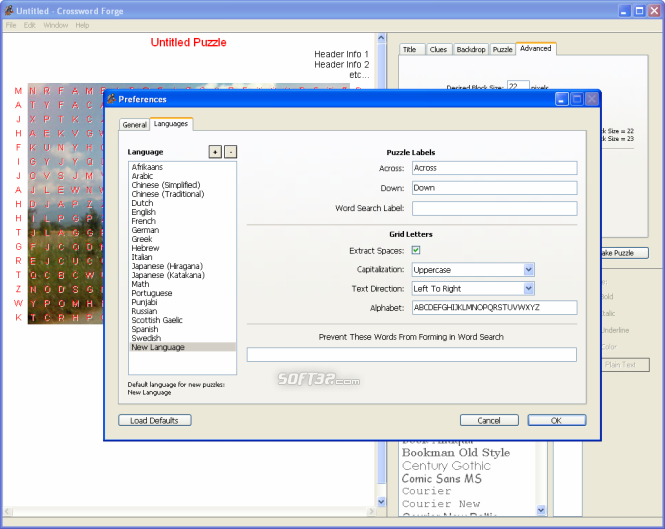Image resolution: width=665 pixels, height=529 pixels.
Task: Select English in the language list
Action: pyautogui.click(x=182, y=212)
